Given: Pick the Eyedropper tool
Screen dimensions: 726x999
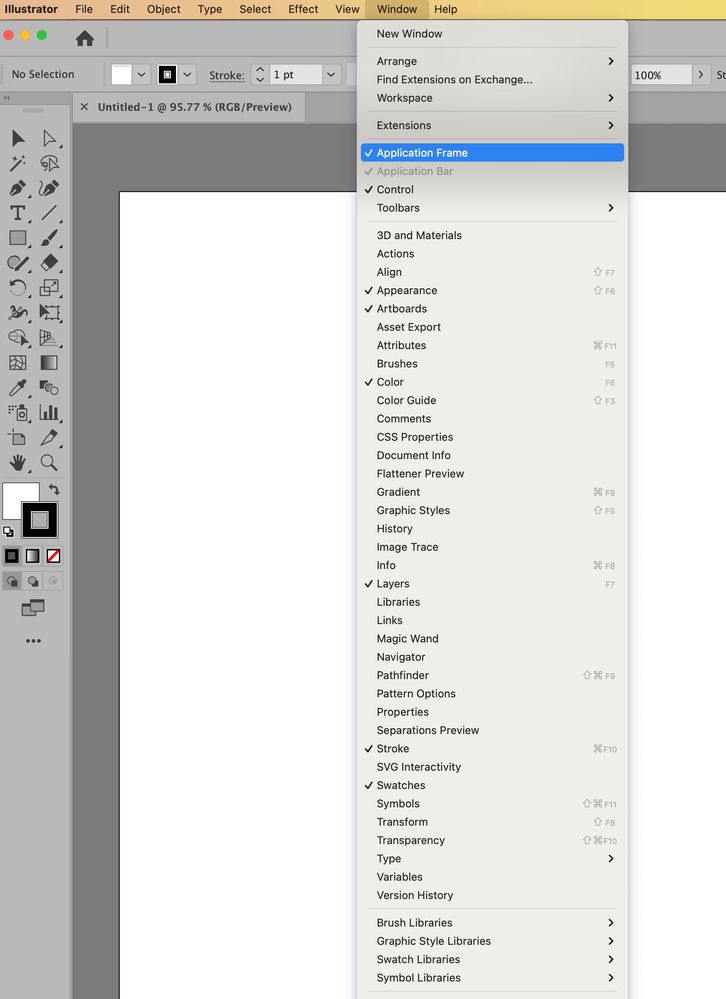Looking at the screenshot, I should pyautogui.click(x=18, y=387).
